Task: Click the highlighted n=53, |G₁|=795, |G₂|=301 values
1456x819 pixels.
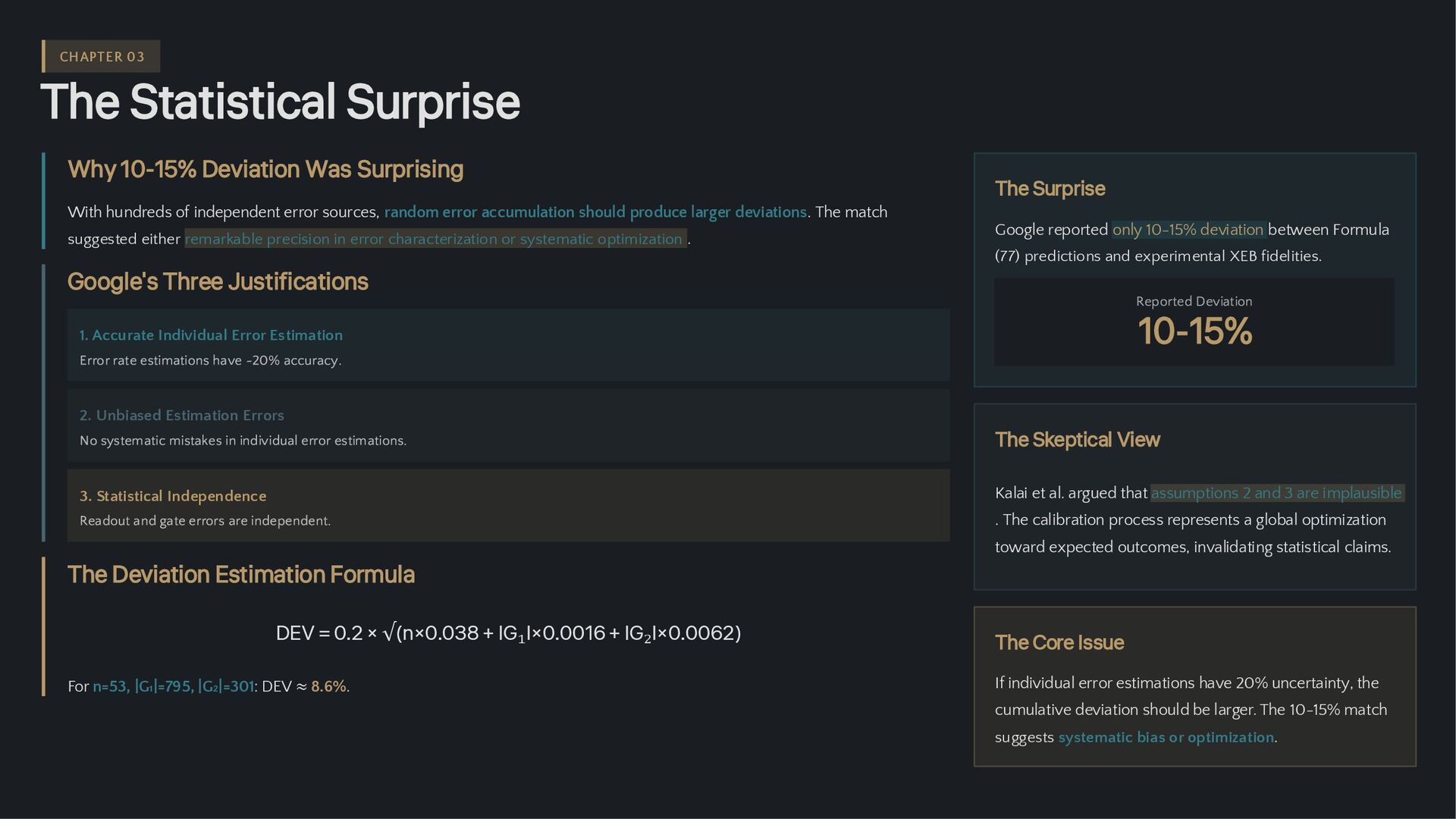Action: (x=173, y=687)
